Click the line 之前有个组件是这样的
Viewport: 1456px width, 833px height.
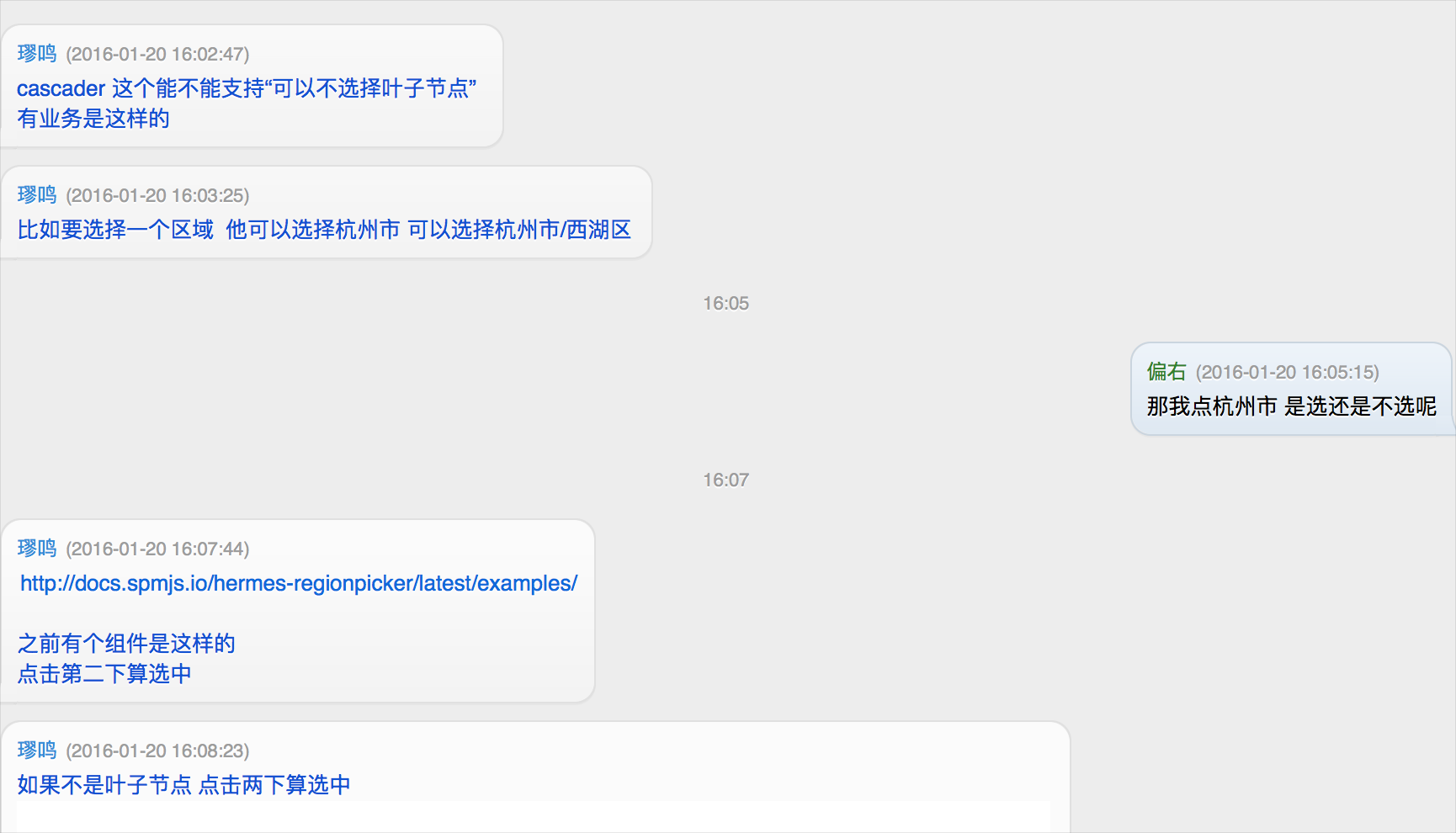tap(126, 644)
